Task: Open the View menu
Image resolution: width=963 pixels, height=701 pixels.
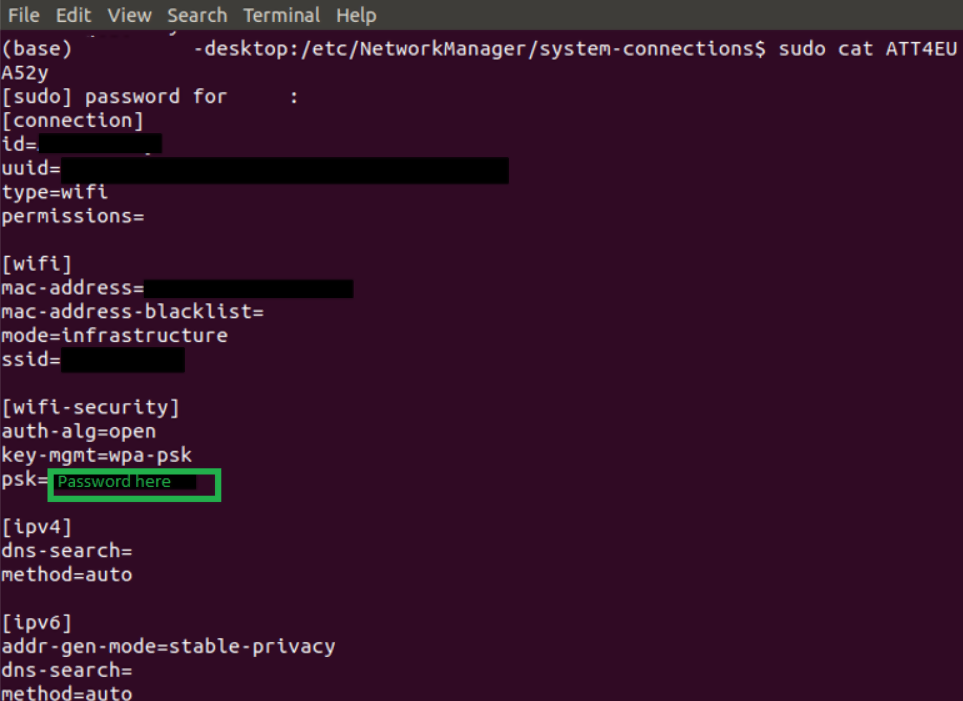Action: [129, 15]
